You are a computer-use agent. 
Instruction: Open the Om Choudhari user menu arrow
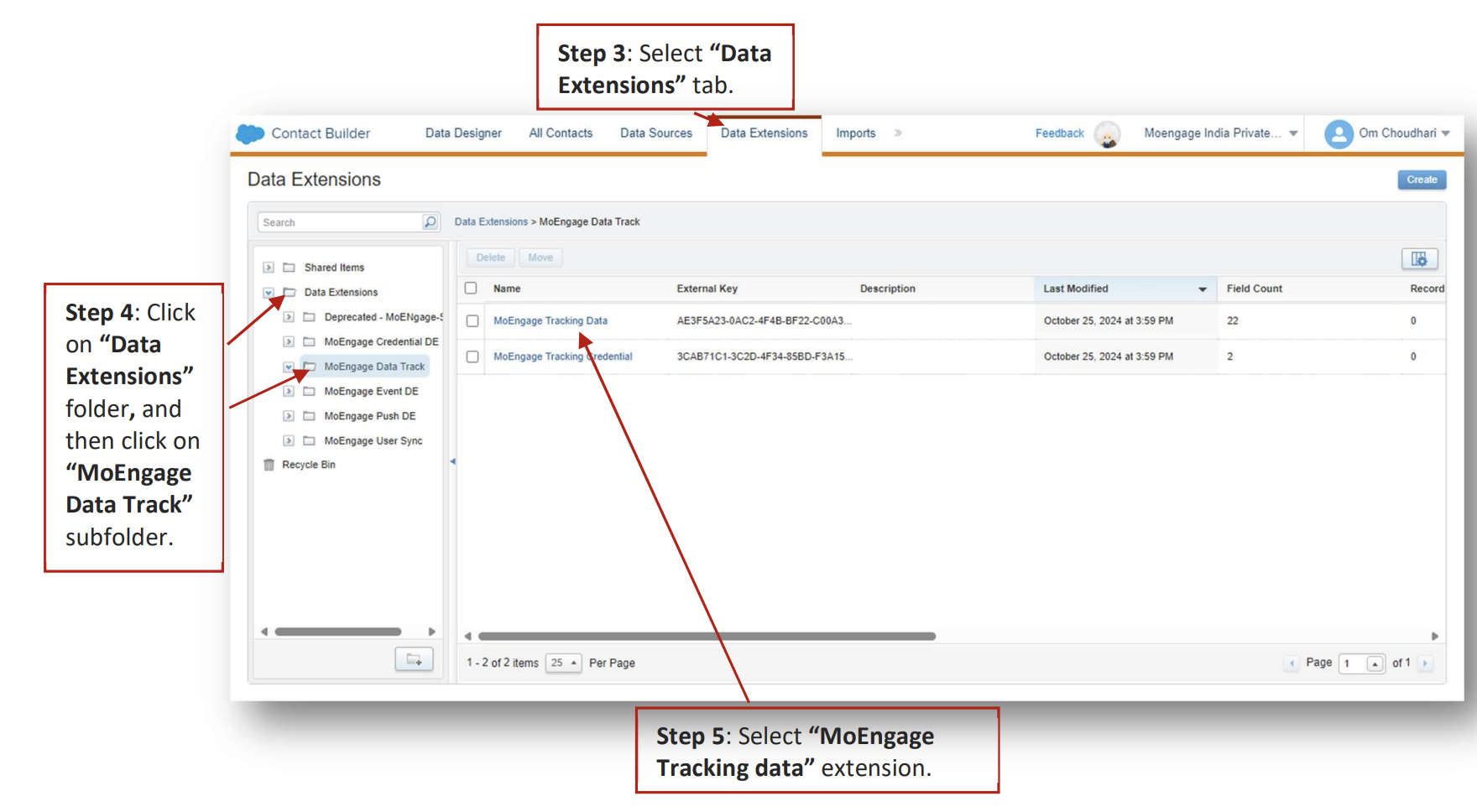coord(1445,134)
